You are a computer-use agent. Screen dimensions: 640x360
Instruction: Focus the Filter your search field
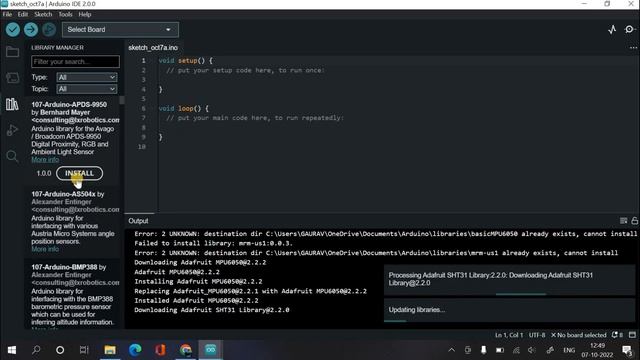[76, 62]
